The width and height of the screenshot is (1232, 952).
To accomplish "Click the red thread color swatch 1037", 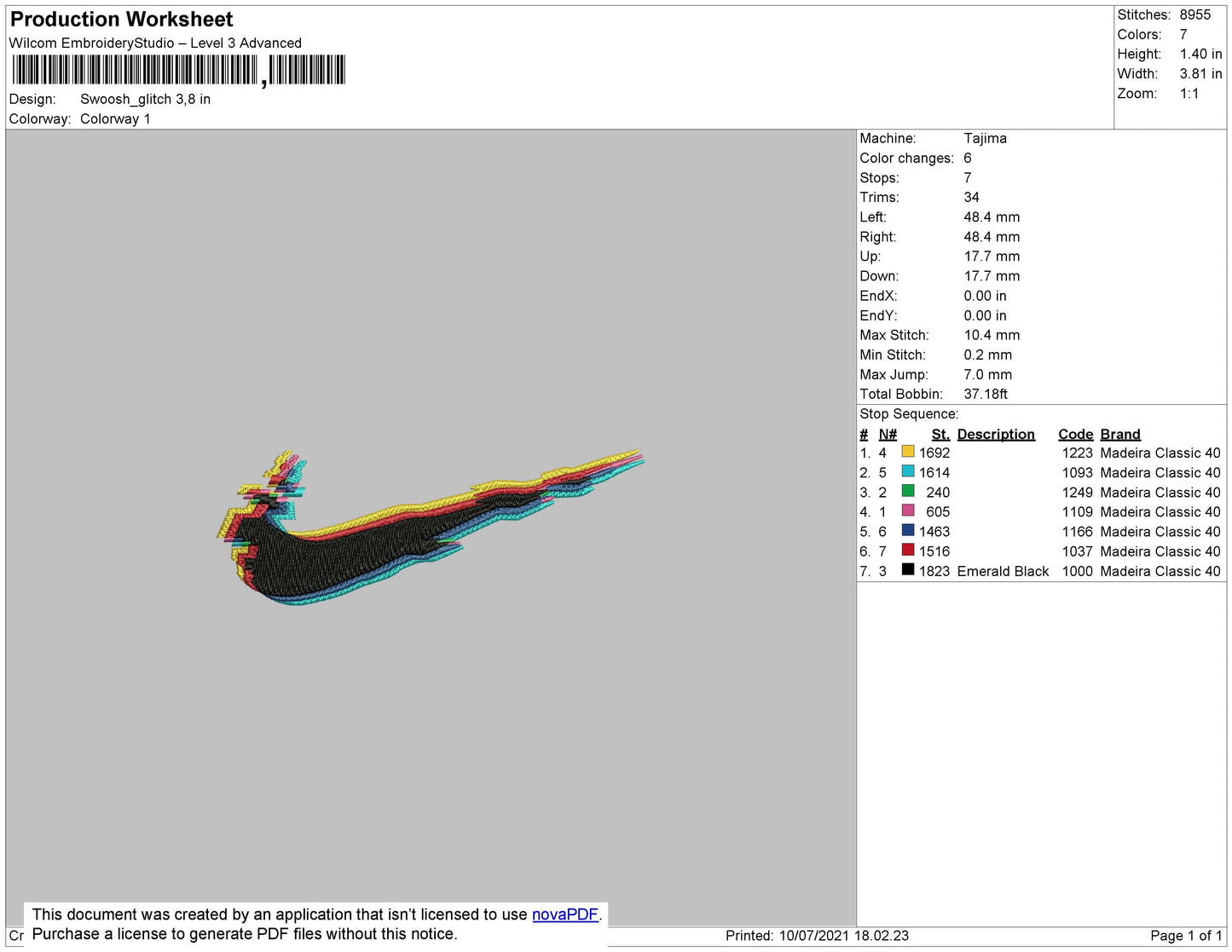I will (908, 550).
